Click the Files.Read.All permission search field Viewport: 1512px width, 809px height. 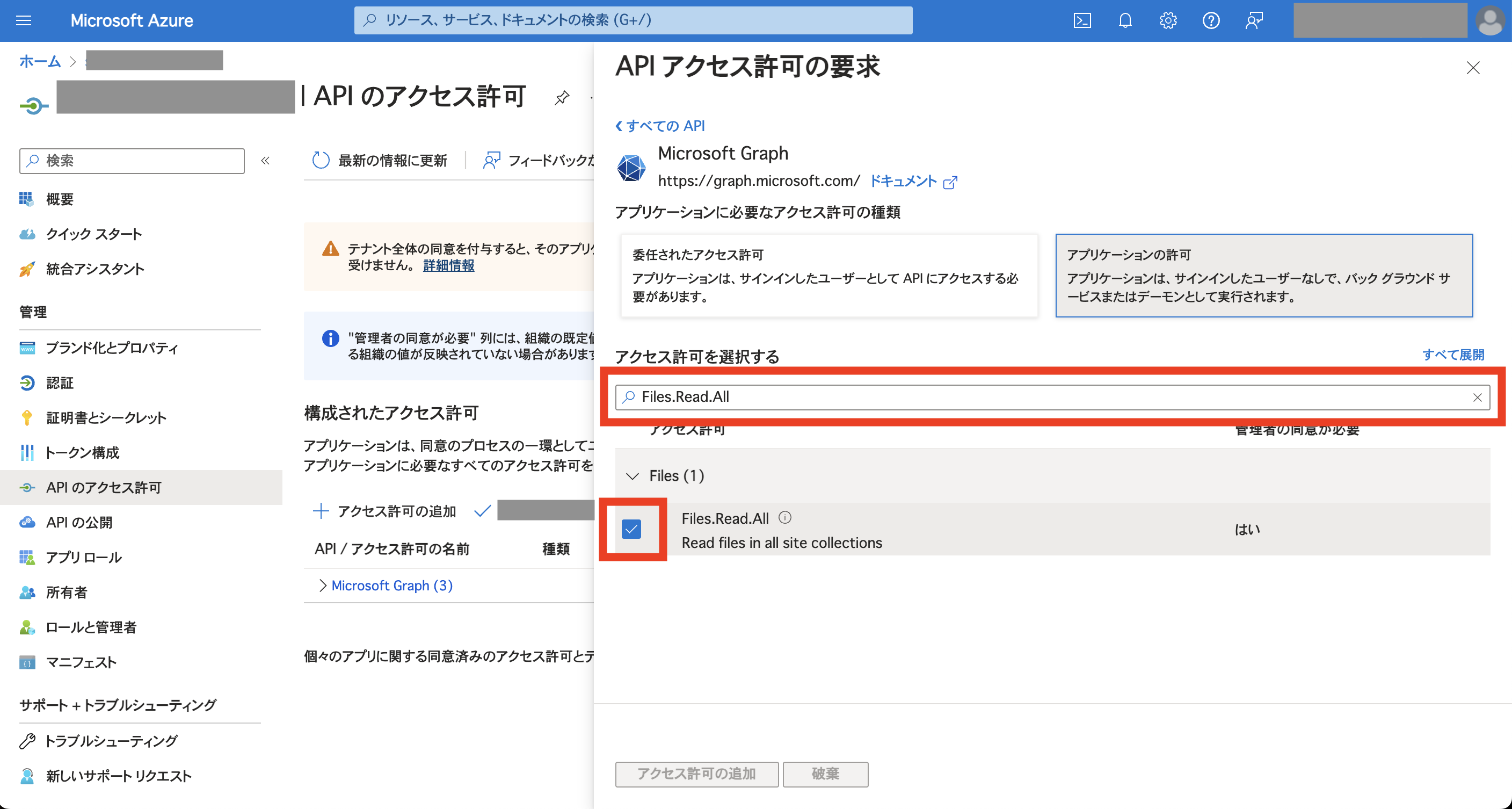[x=1052, y=398]
